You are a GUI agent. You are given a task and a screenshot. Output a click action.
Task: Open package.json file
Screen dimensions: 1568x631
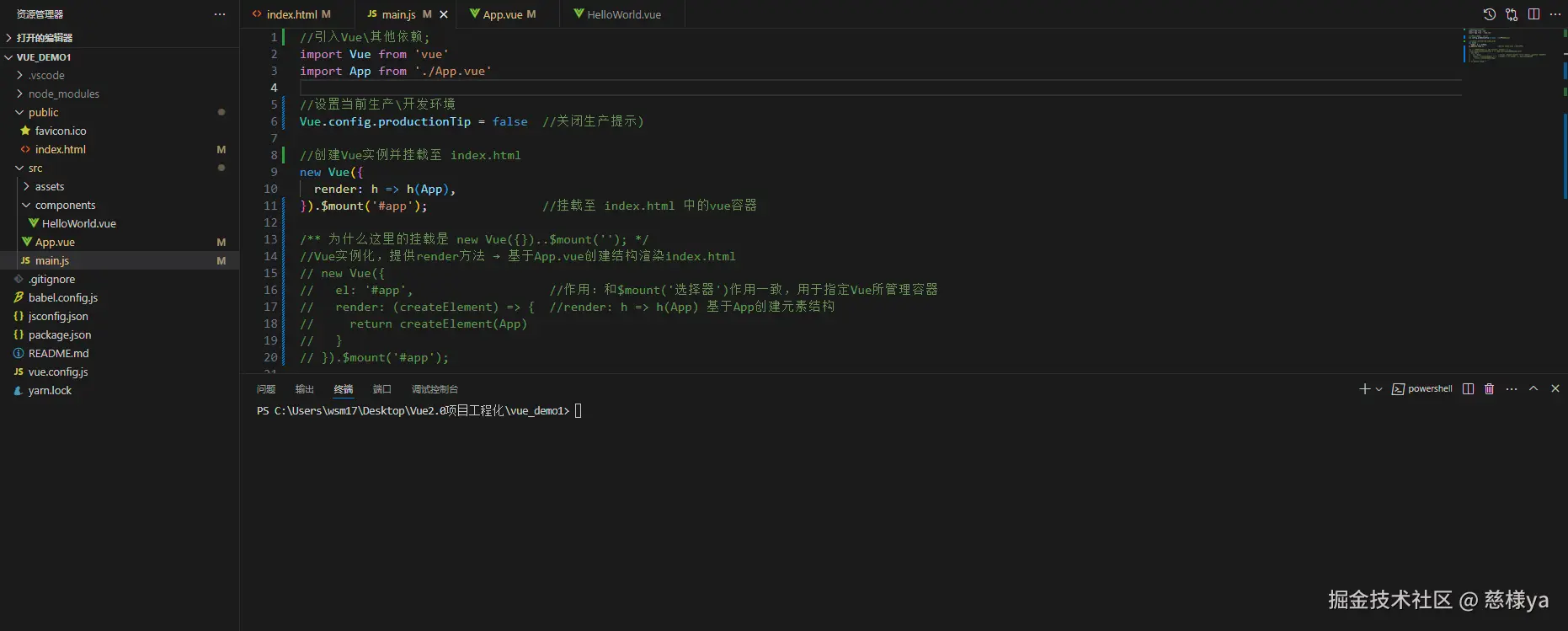[120, 334]
